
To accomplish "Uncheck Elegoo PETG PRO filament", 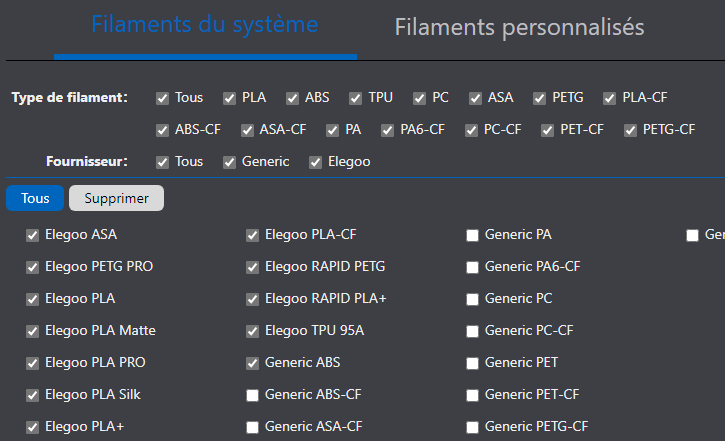I will [x=33, y=267].
